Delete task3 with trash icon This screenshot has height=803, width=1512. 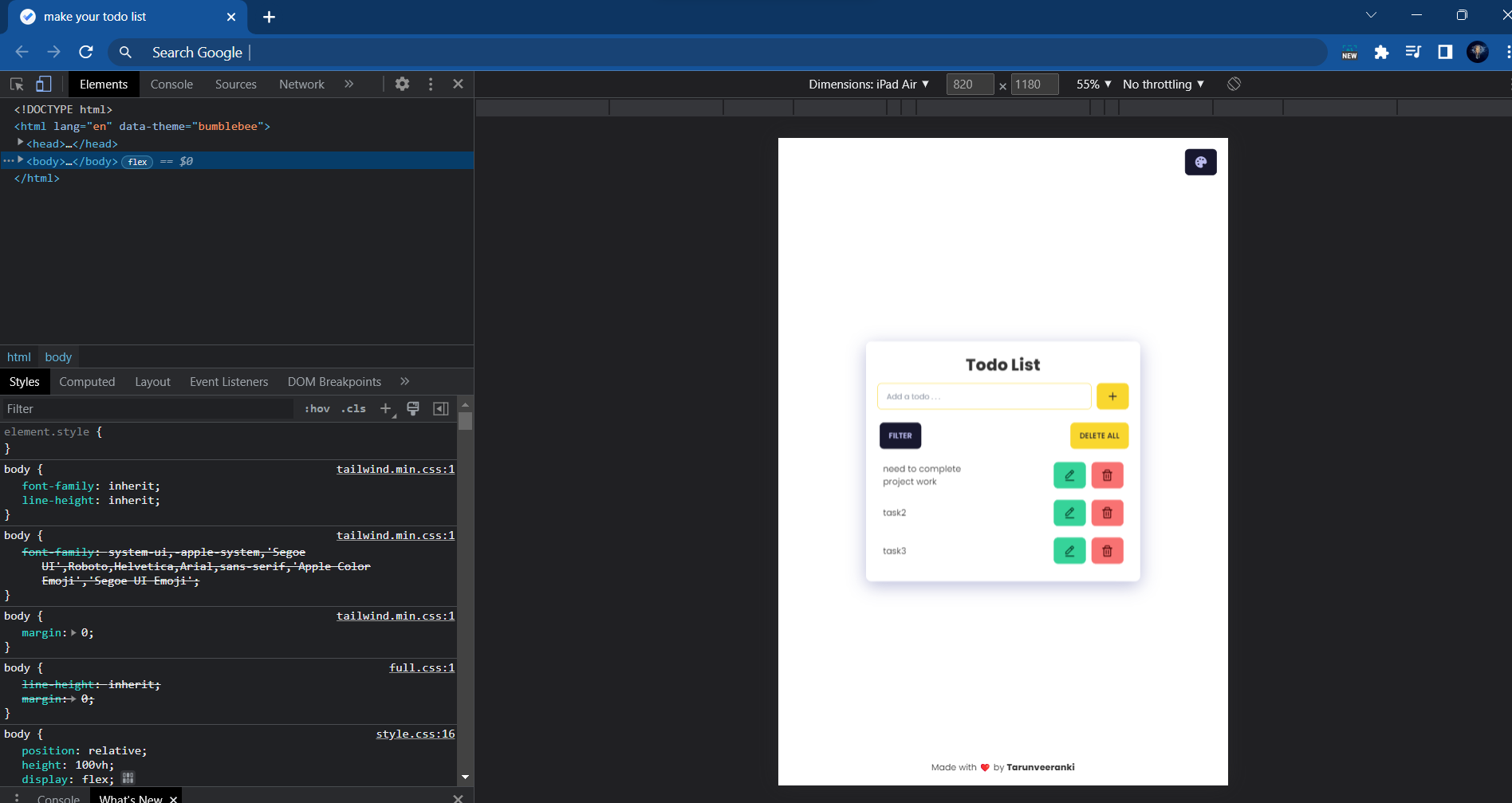pos(1107,550)
